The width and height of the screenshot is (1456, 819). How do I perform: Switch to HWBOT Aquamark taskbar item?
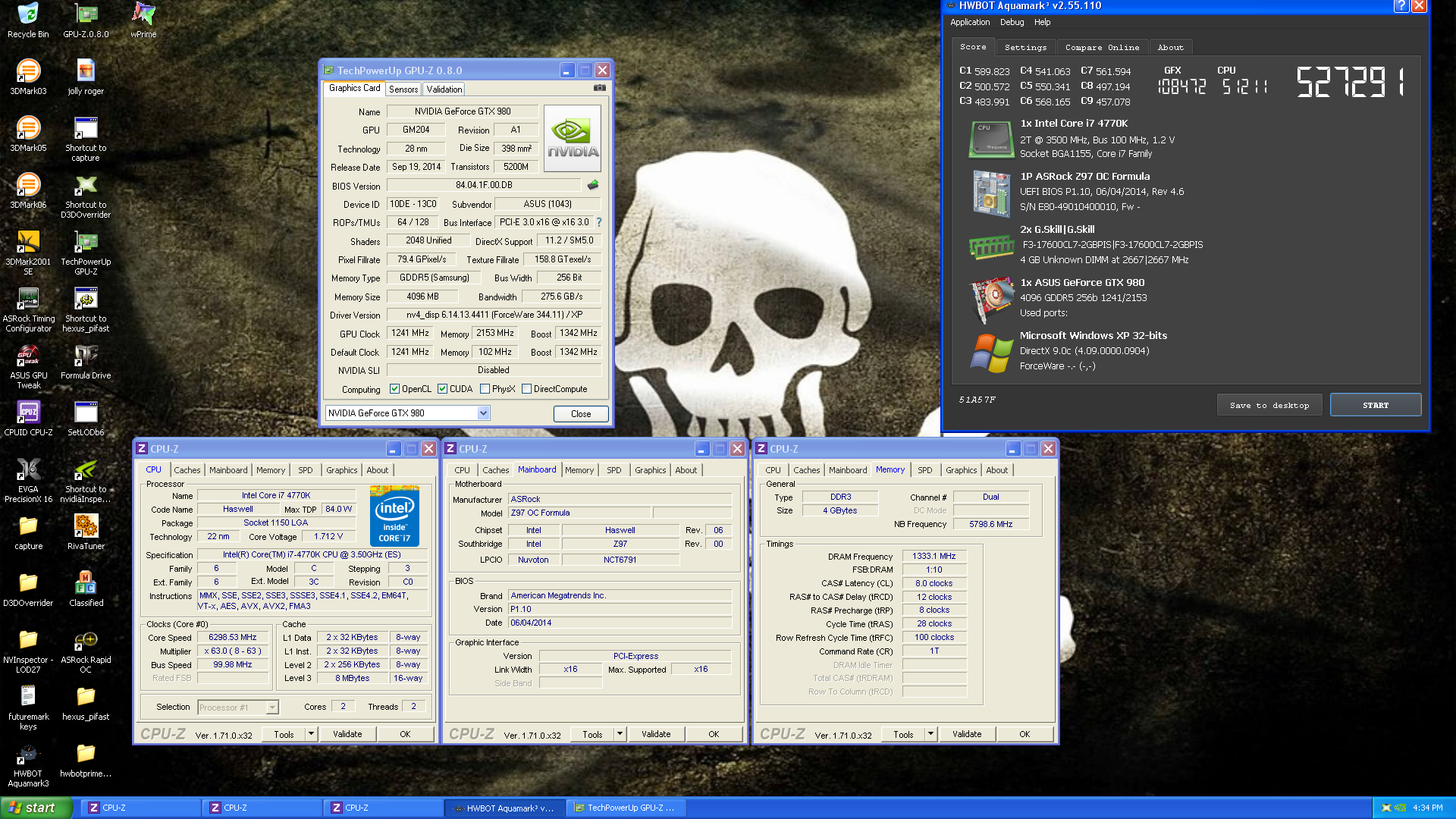tap(504, 808)
